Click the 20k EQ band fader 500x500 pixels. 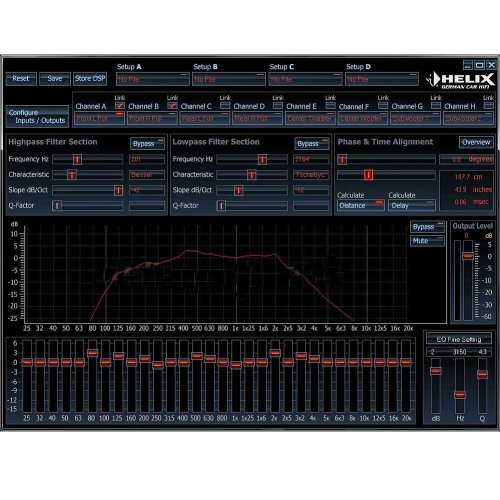tap(406, 362)
